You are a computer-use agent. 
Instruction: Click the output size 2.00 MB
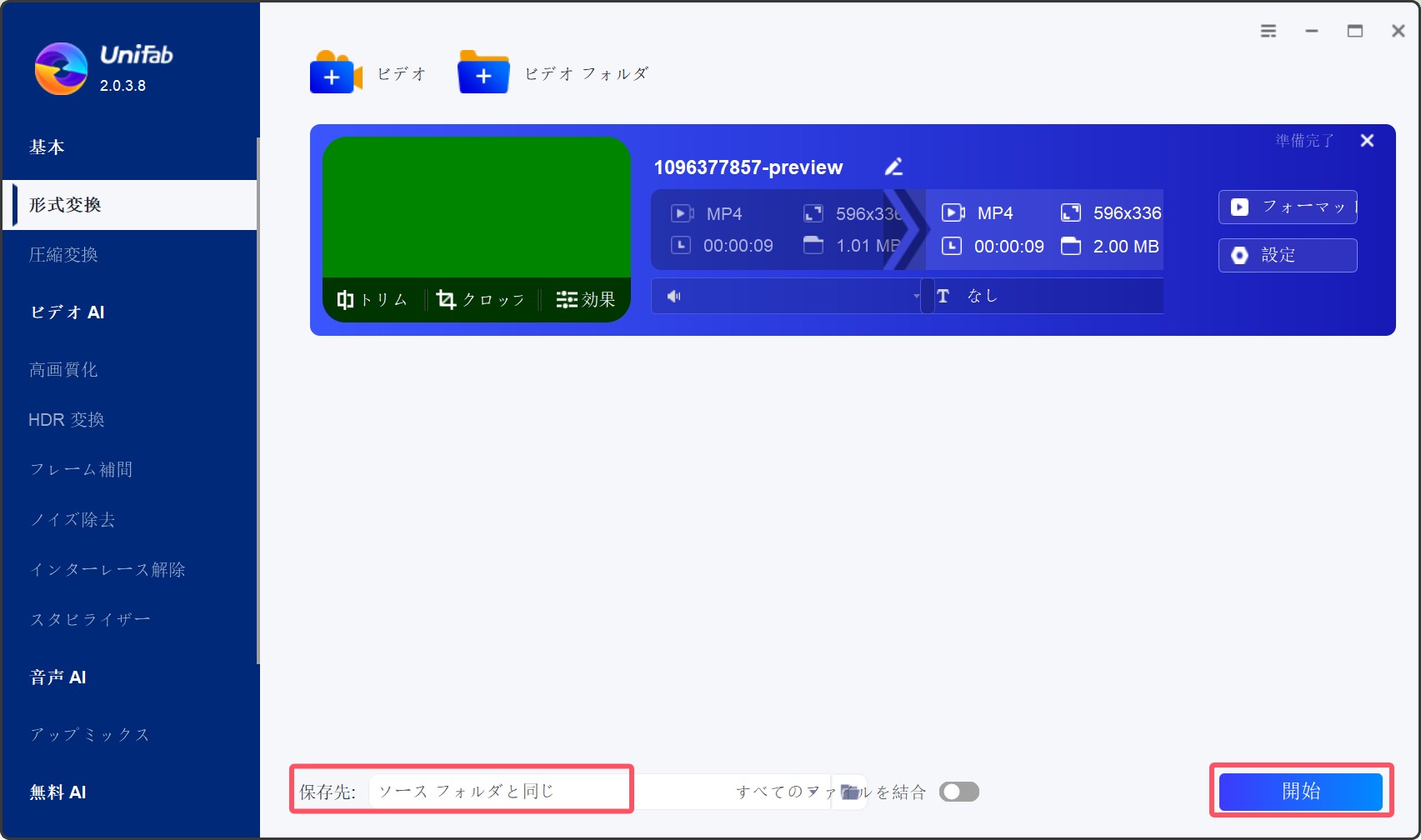point(1126,247)
